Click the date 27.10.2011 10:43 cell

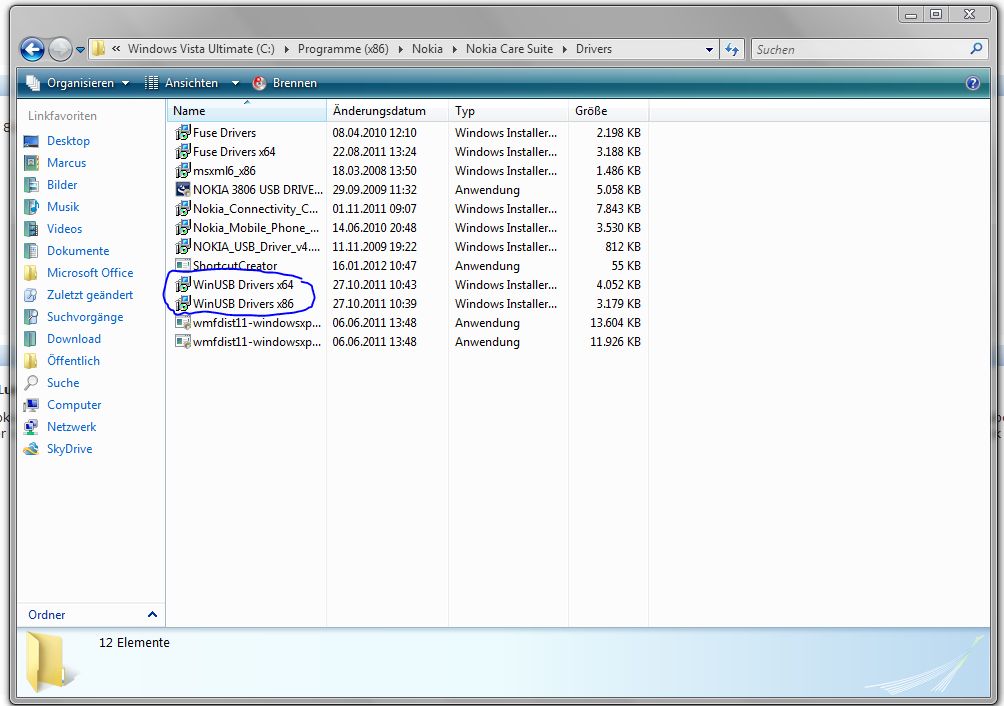coord(375,285)
